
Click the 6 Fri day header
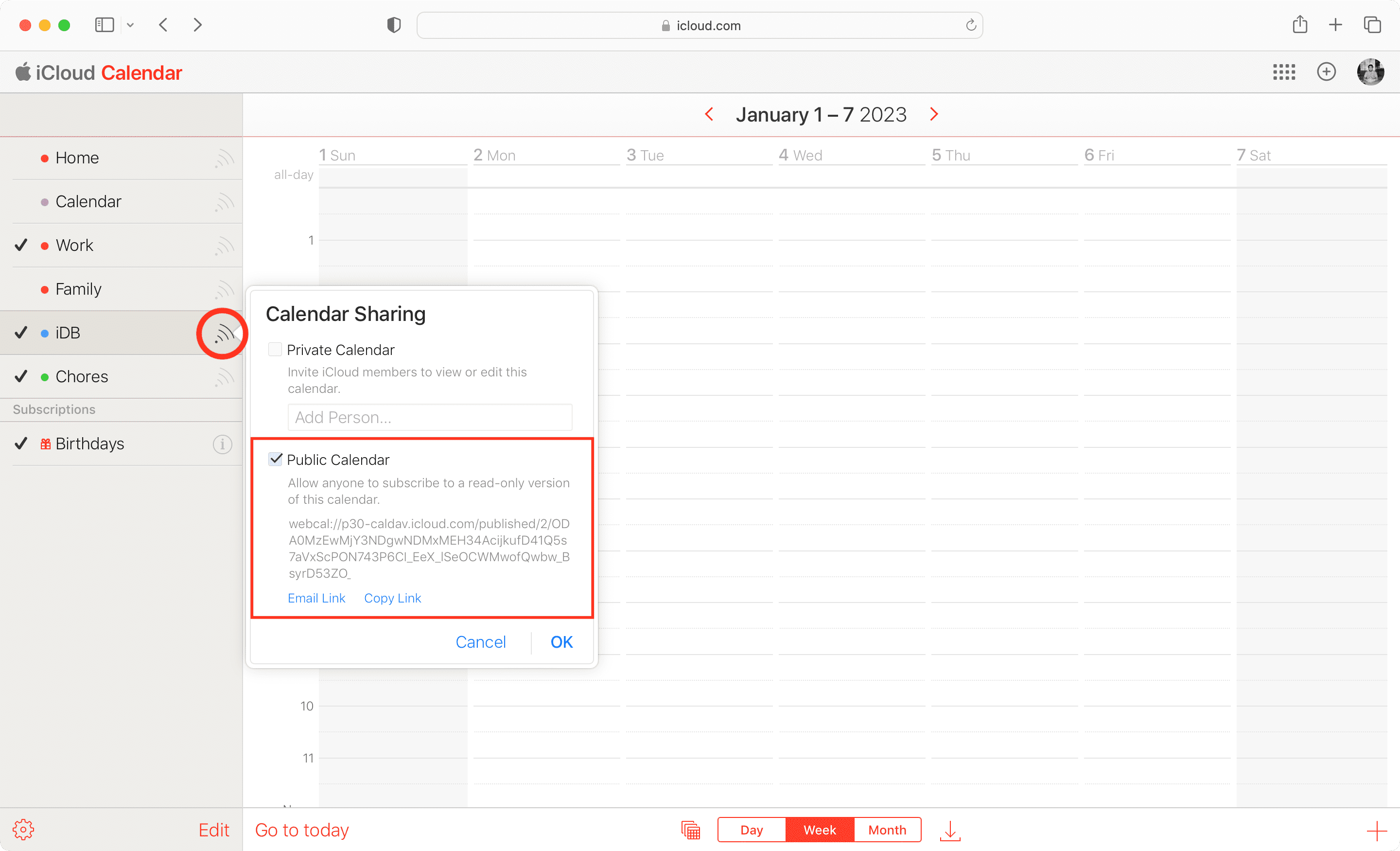tap(1099, 155)
